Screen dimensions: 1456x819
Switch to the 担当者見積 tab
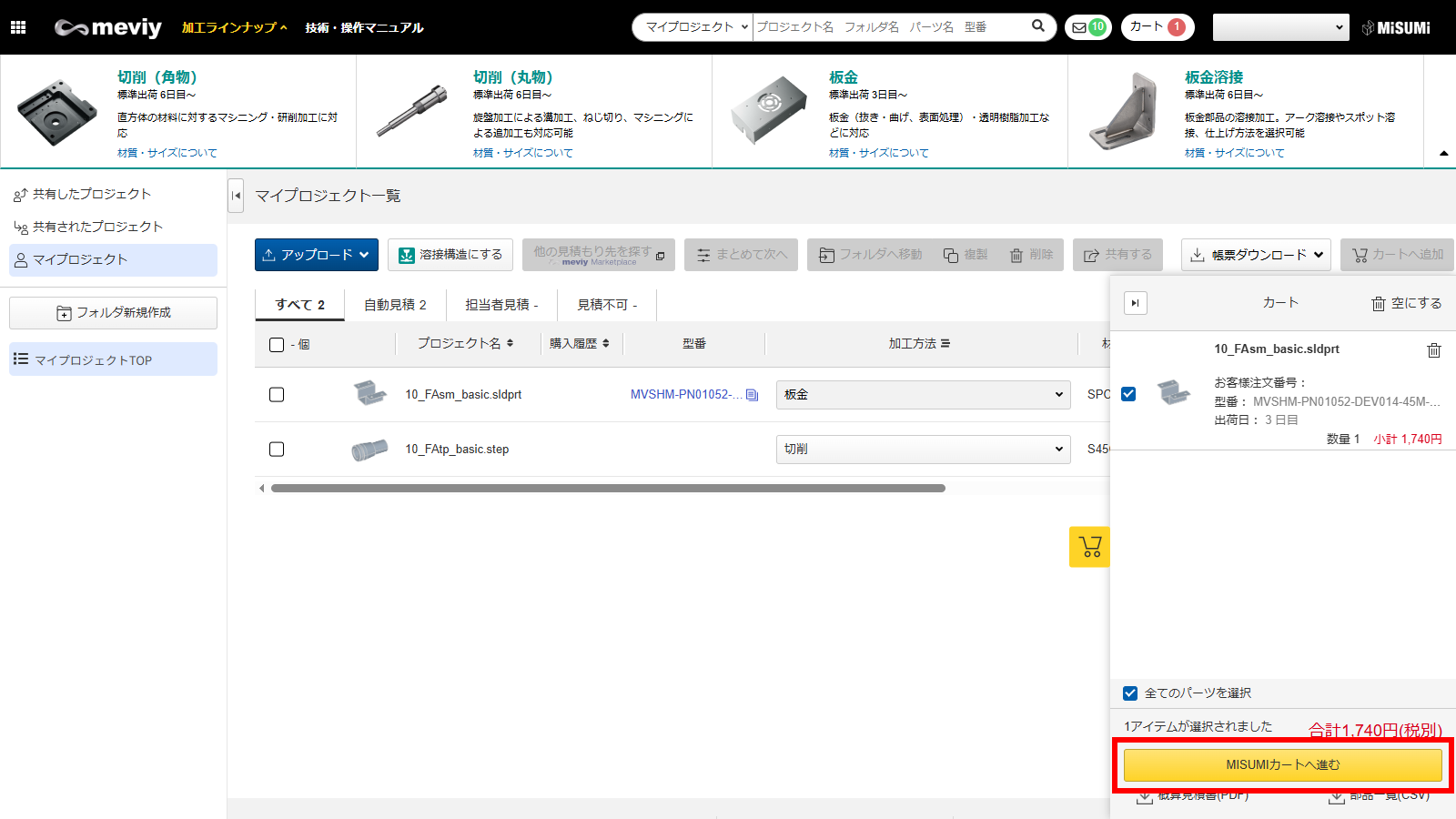coord(502,305)
